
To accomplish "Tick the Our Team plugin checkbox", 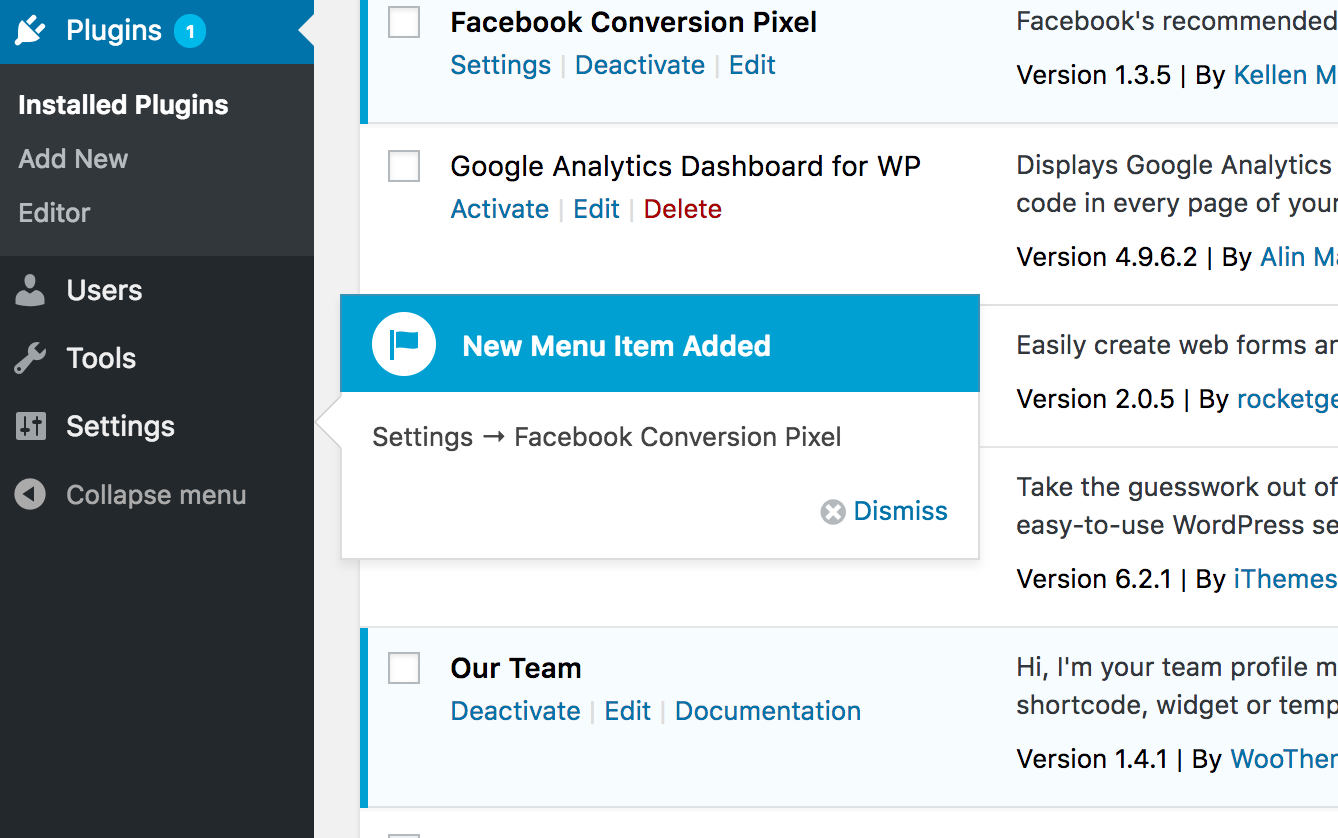I will point(404,668).
